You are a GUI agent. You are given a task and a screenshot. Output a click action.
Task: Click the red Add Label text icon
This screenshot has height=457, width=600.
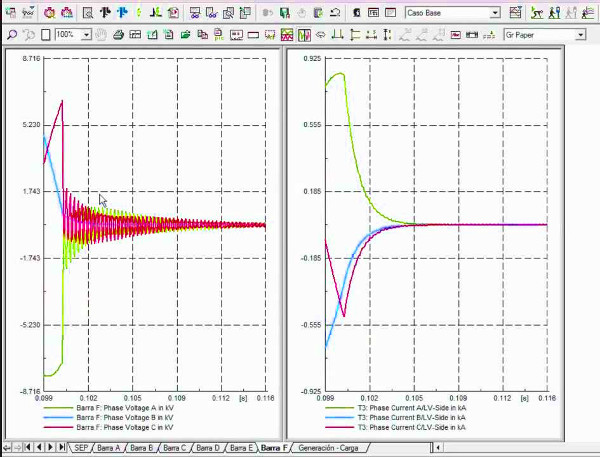click(455, 35)
